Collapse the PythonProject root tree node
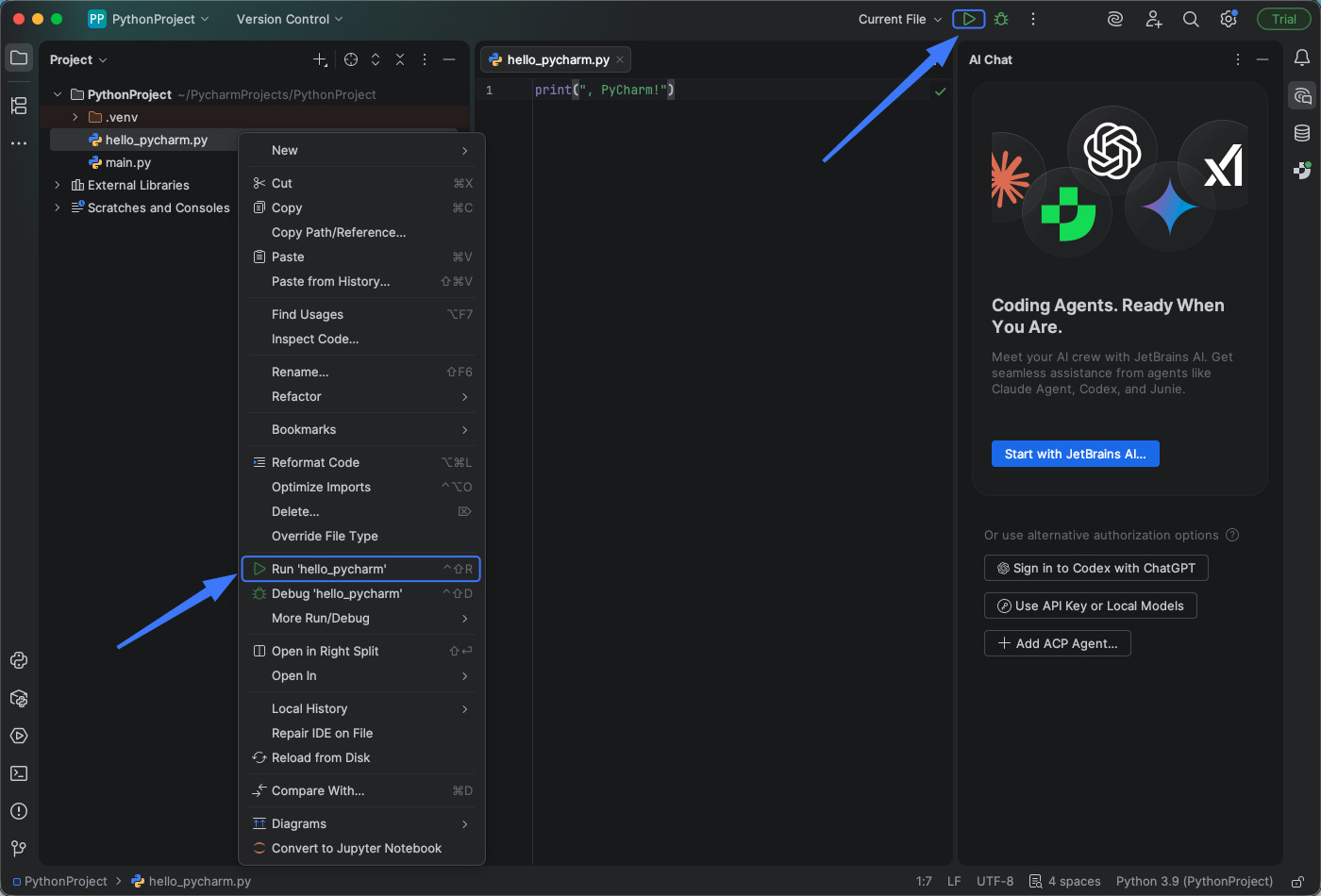This screenshot has width=1321, height=896. tap(58, 94)
